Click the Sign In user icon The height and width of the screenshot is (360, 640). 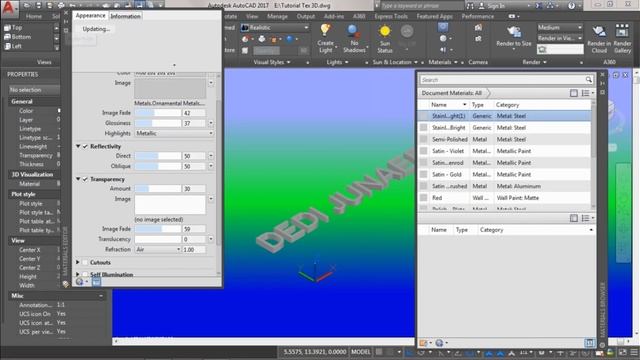coord(481,6)
